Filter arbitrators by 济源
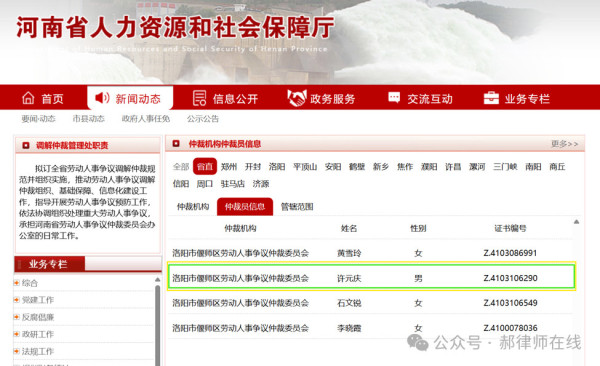This screenshot has height=366, width=600. pos(261,184)
